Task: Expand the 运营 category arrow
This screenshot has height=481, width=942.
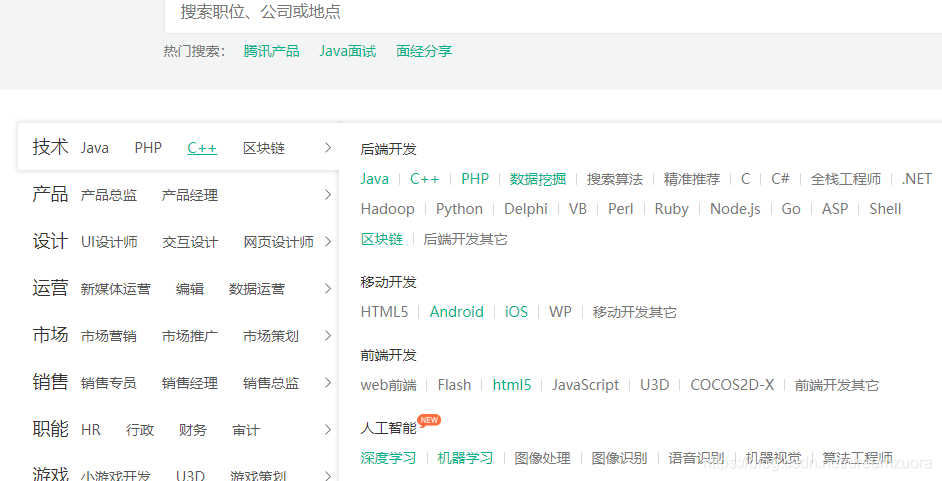Action: tap(327, 288)
